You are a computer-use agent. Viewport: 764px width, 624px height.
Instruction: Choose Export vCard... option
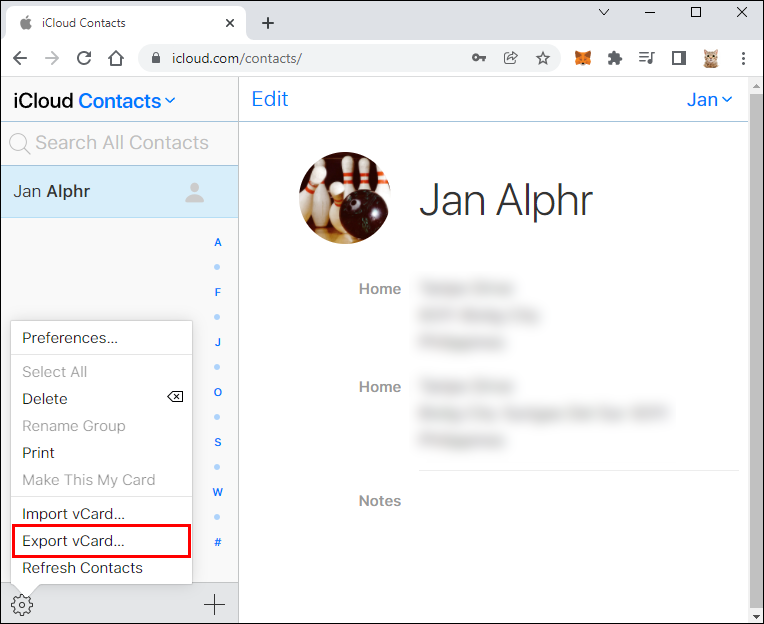point(101,541)
